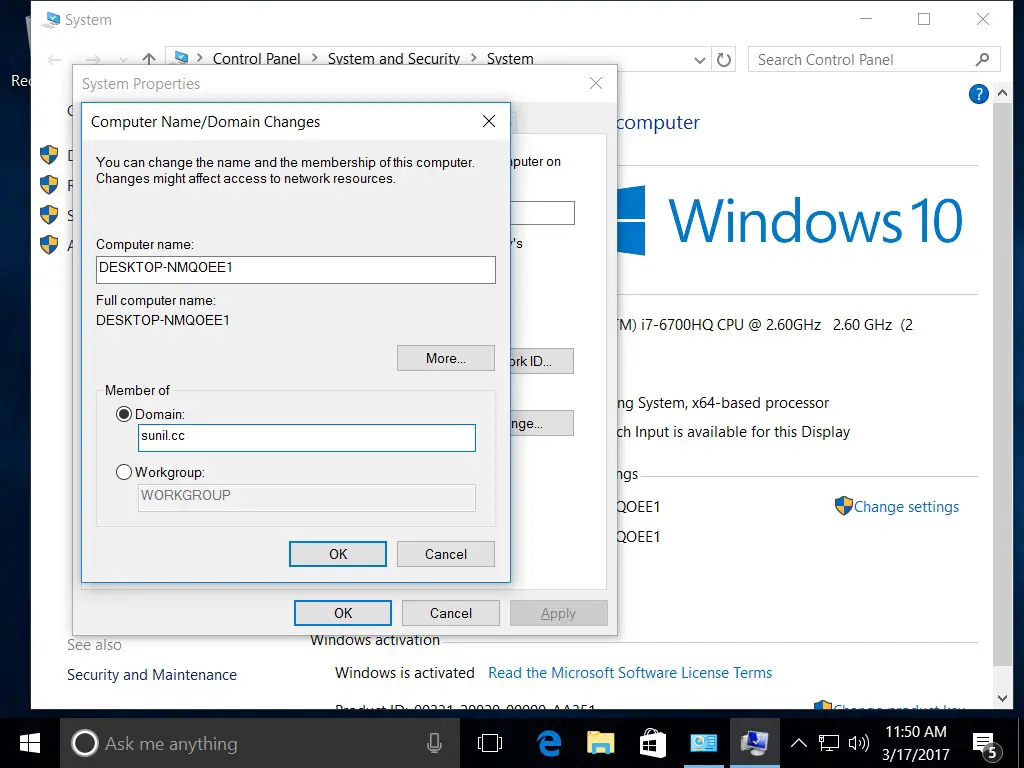Expand the arrow after Control Panel in breadcrumb
Screen dimensions: 1024x768
click(x=314, y=58)
